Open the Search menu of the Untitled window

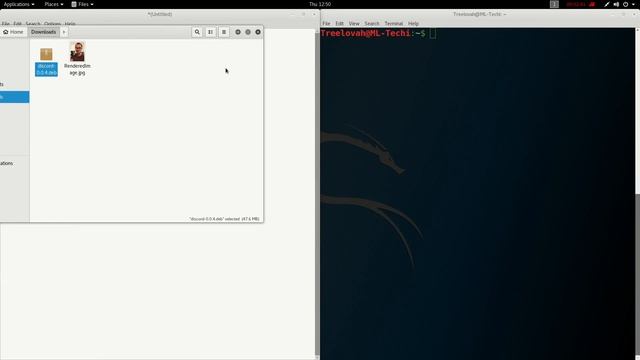pyautogui.click(x=33, y=24)
